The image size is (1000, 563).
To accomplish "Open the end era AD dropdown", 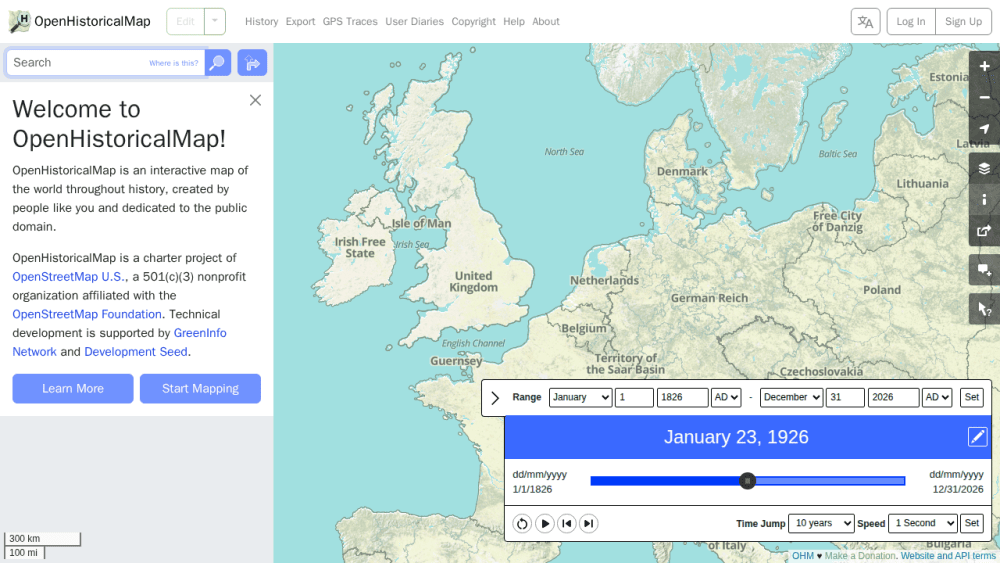I will click(x=937, y=397).
